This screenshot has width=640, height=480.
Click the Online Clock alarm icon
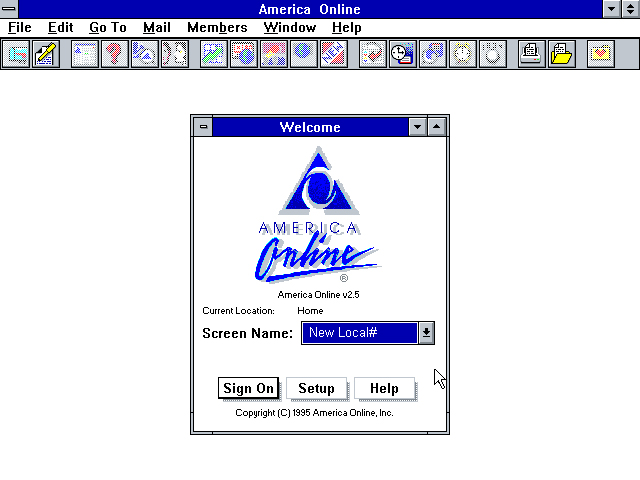(x=463, y=54)
